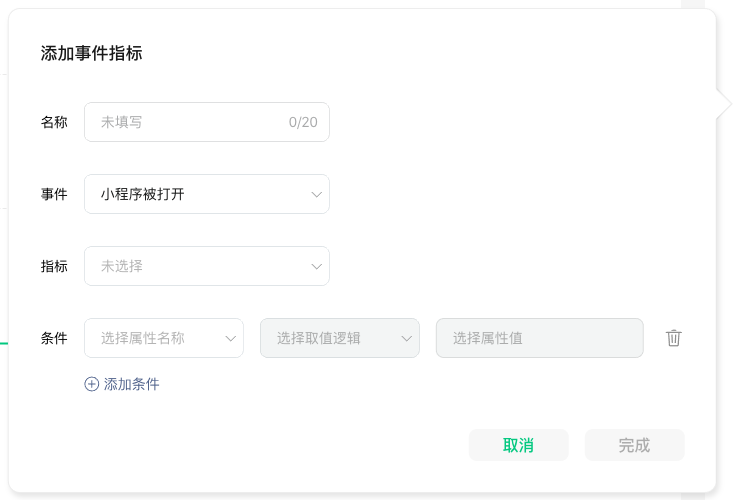Focus the 名称 input showing 未填写

[207, 122]
